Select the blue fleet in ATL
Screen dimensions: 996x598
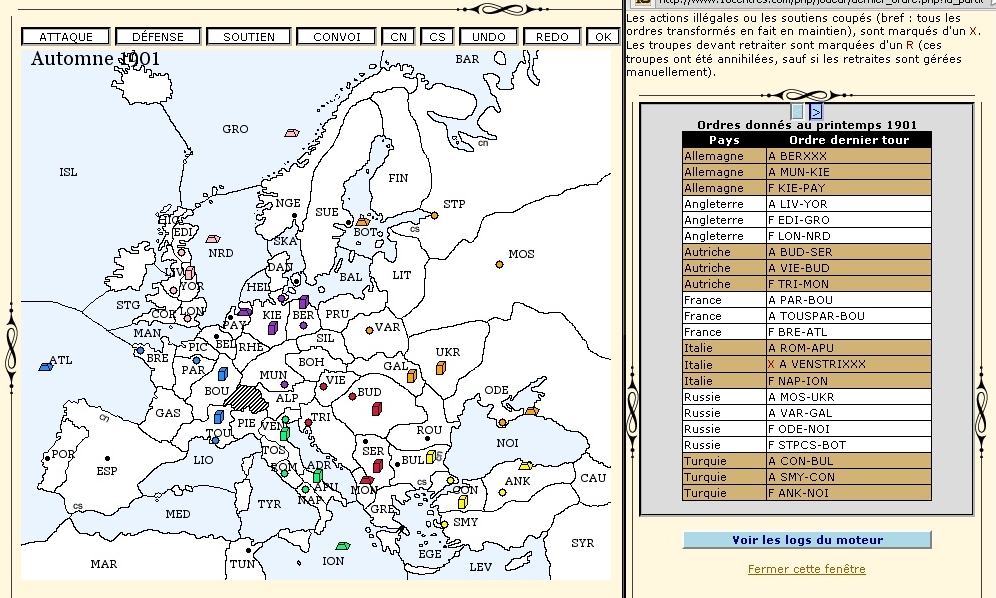point(46,367)
